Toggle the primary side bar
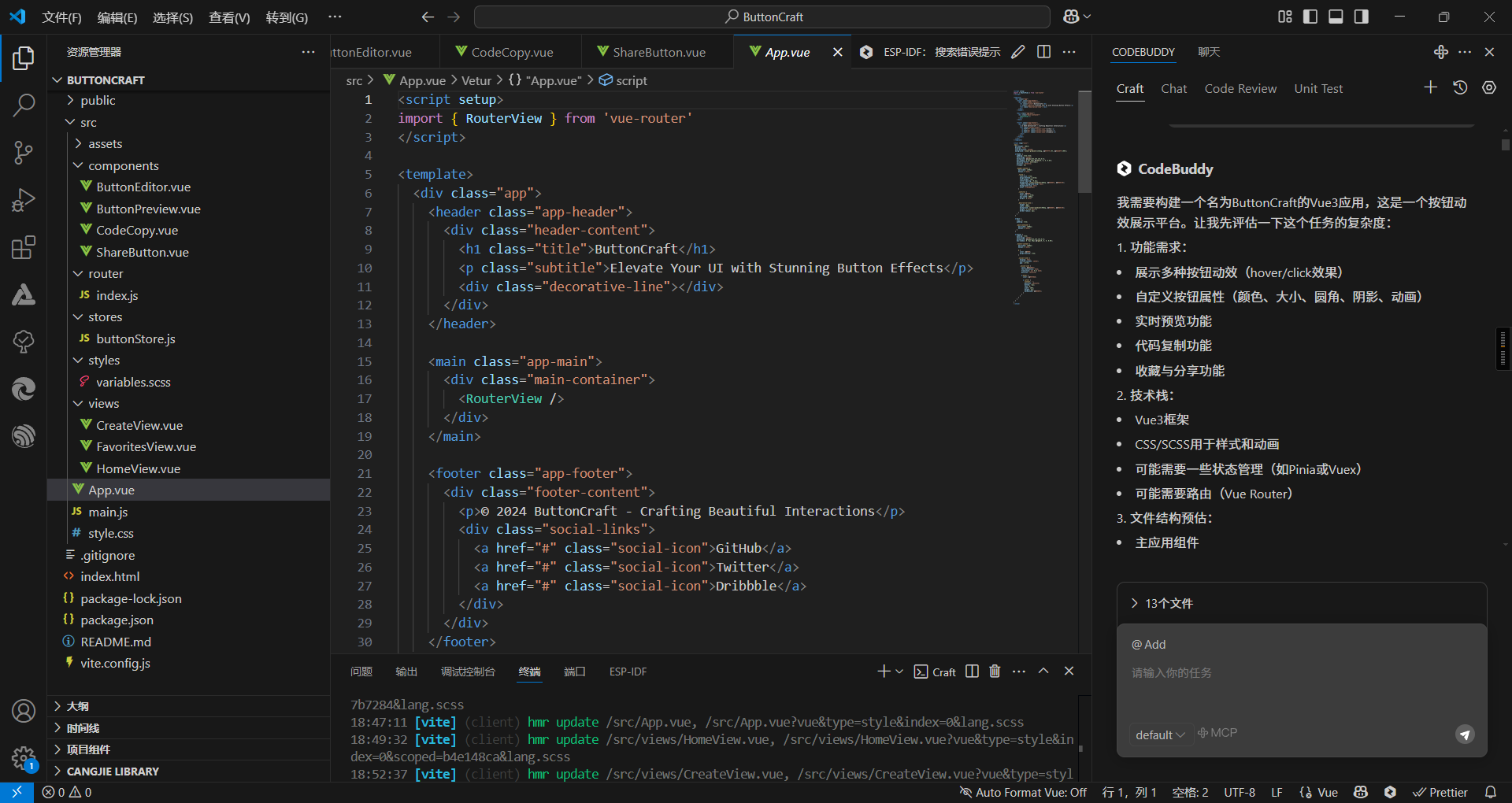The image size is (1512, 803). (1310, 17)
